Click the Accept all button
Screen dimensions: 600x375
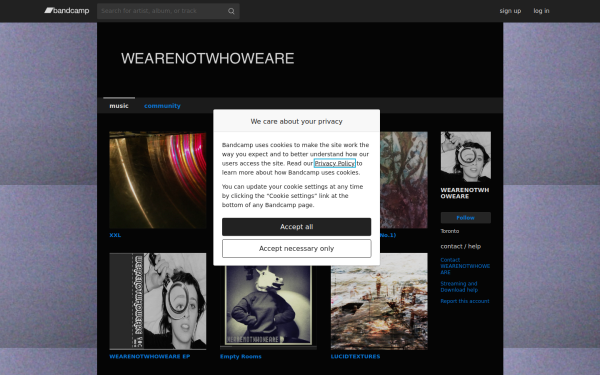click(297, 227)
